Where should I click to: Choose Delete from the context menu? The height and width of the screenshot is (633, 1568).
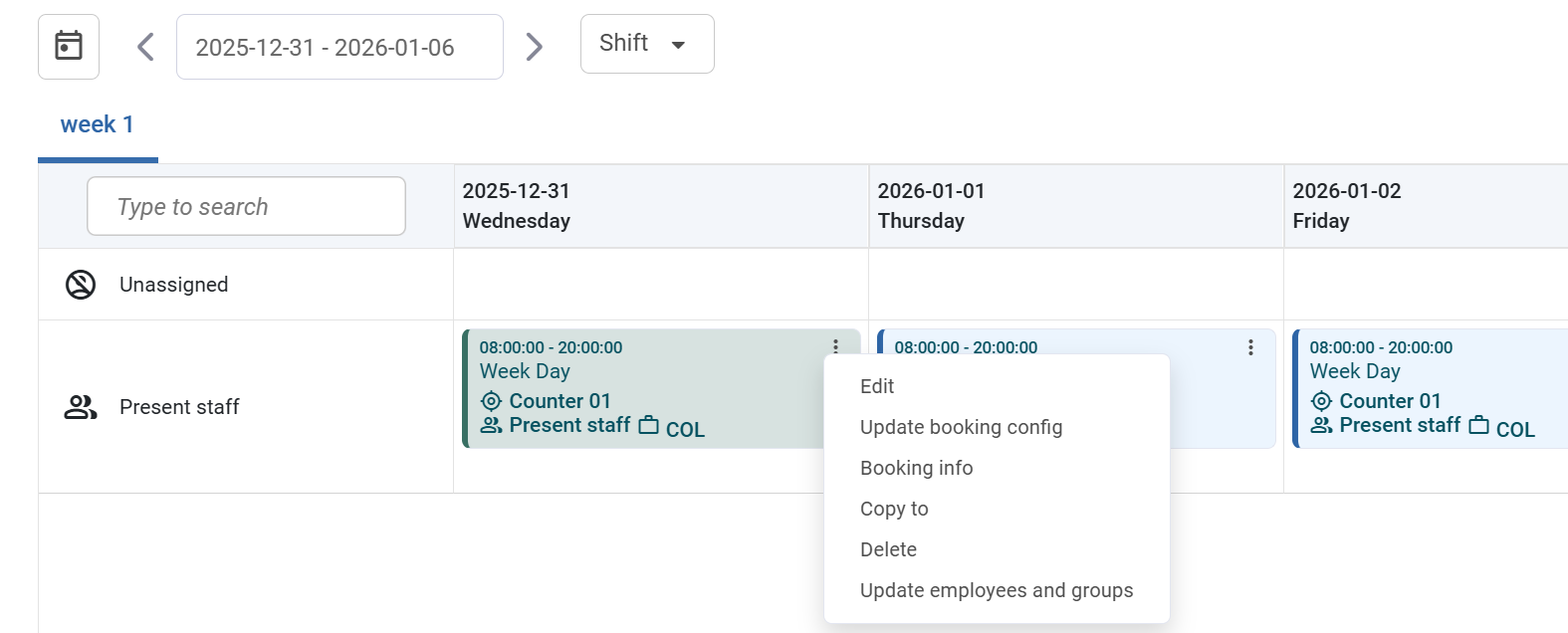coord(888,549)
